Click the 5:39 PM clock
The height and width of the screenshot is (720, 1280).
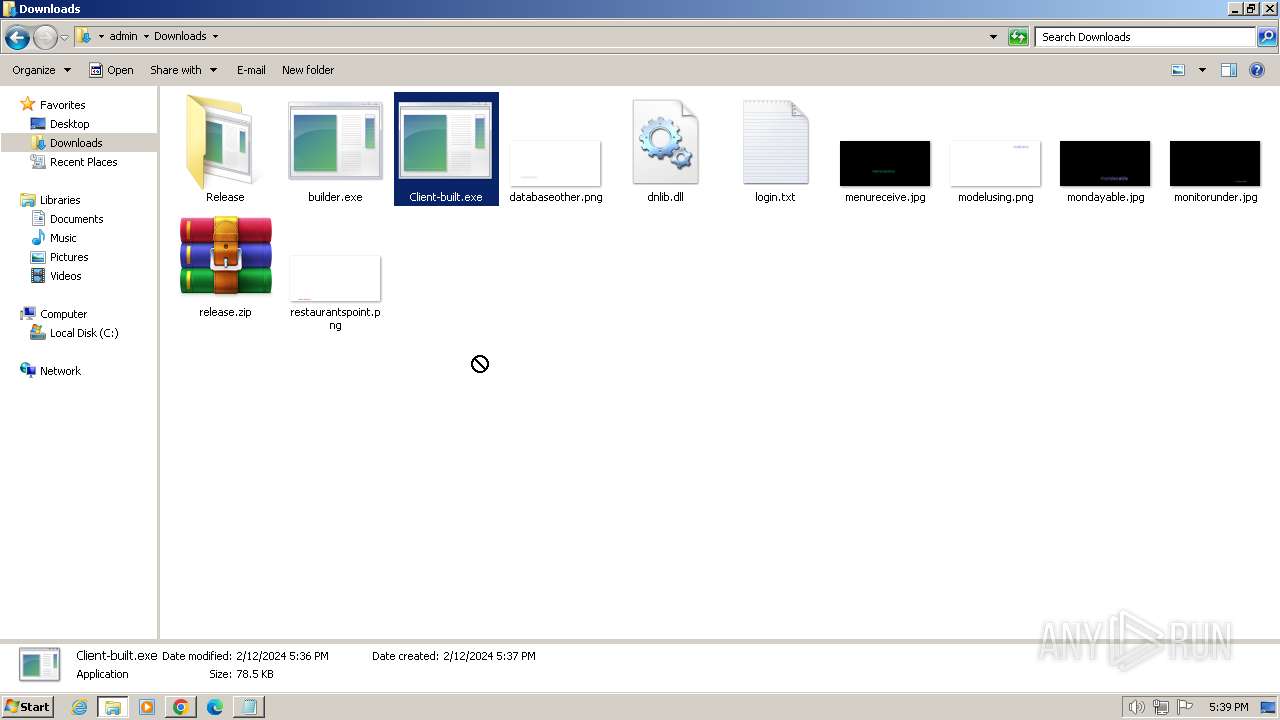(1228, 707)
